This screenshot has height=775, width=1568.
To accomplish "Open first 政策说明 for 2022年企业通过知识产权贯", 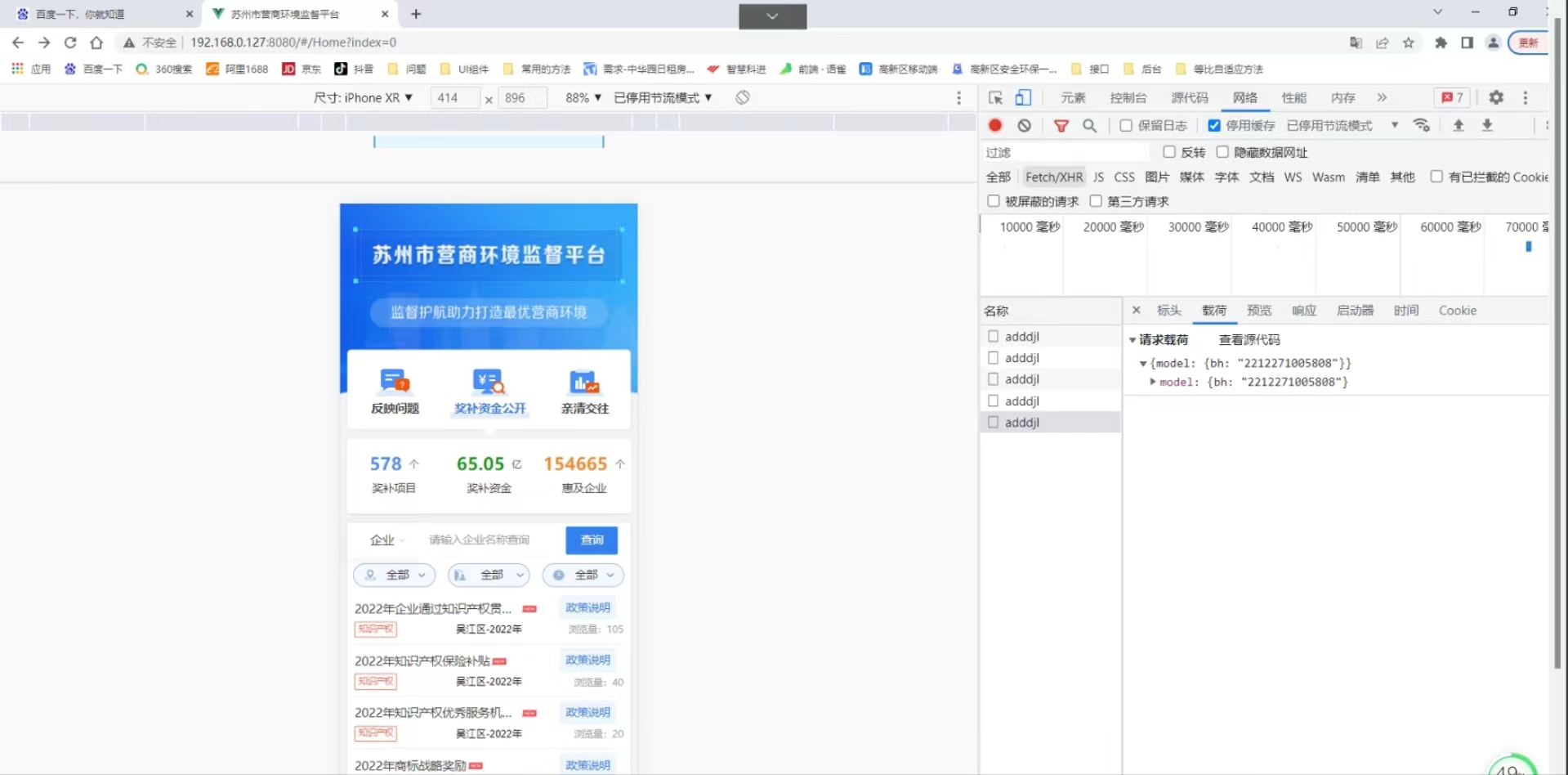I will [x=587, y=607].
